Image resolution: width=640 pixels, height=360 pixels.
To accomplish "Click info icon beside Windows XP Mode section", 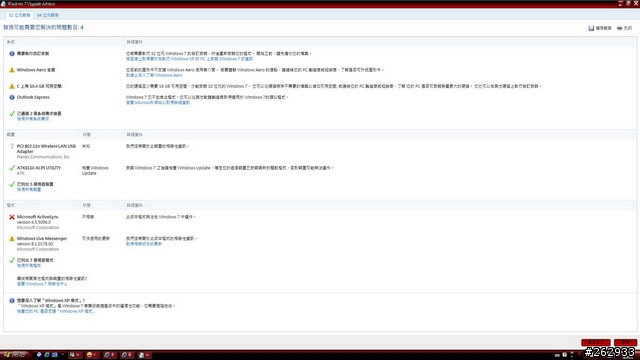I will pyautogui.click(x=12, y=300).
